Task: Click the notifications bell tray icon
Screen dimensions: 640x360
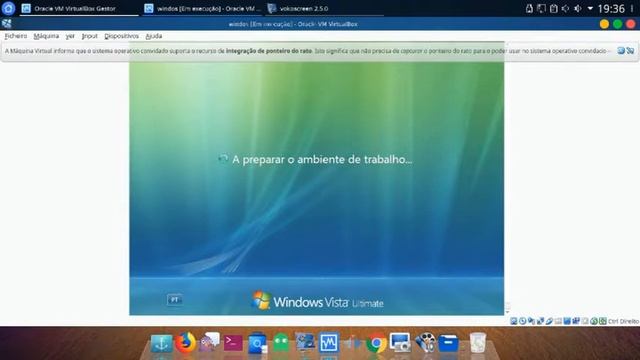Action: click(x=529, y=9)
